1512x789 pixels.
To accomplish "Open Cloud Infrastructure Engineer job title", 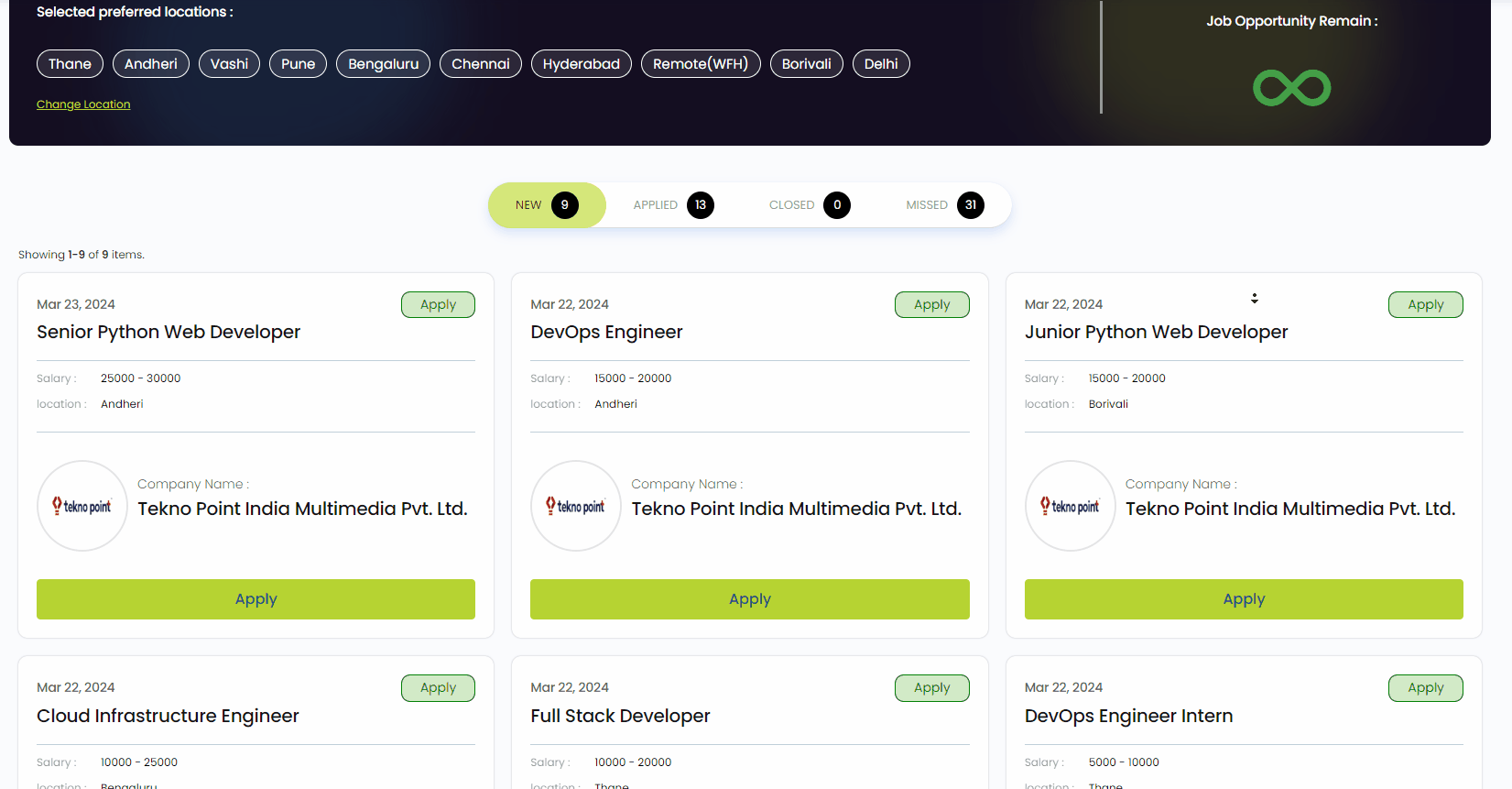I will coord(168,716).
